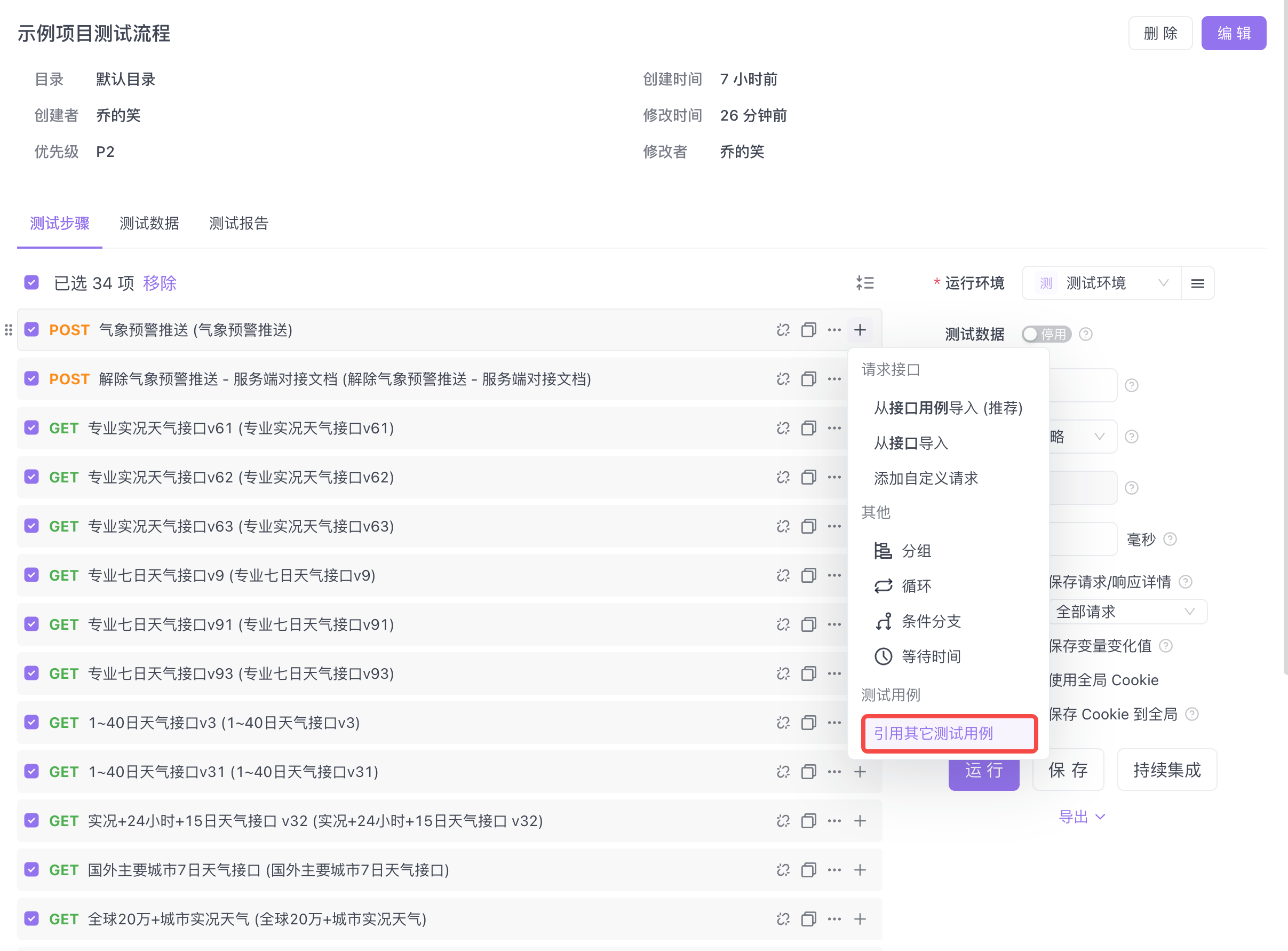Open the 测试环境 run environment dropdown
1288x951 pixels.
pos(1100,283)
